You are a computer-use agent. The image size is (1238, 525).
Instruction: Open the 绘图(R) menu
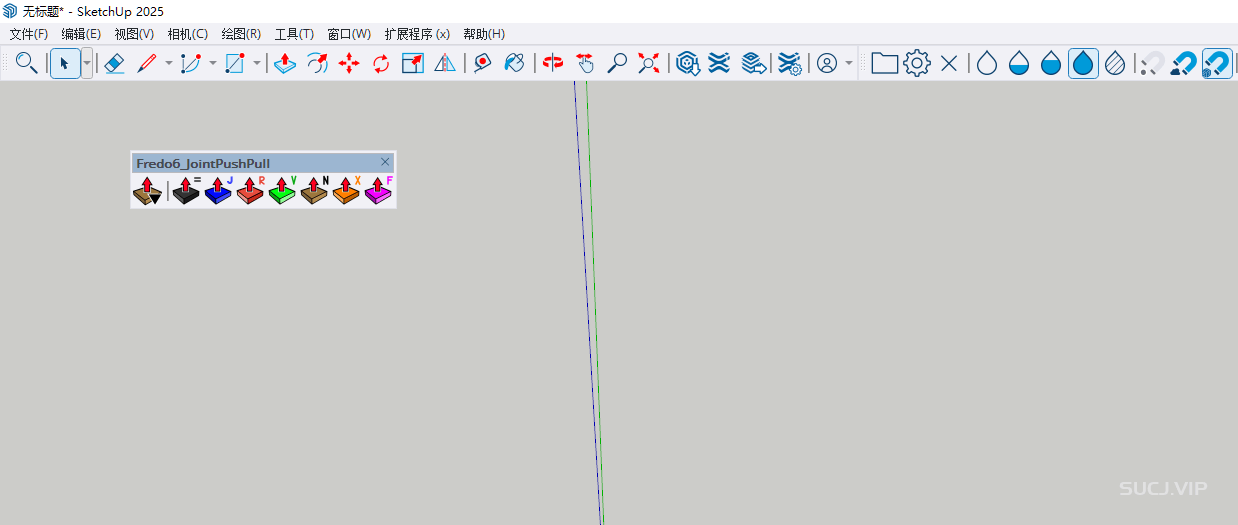(x=241, y=34)
